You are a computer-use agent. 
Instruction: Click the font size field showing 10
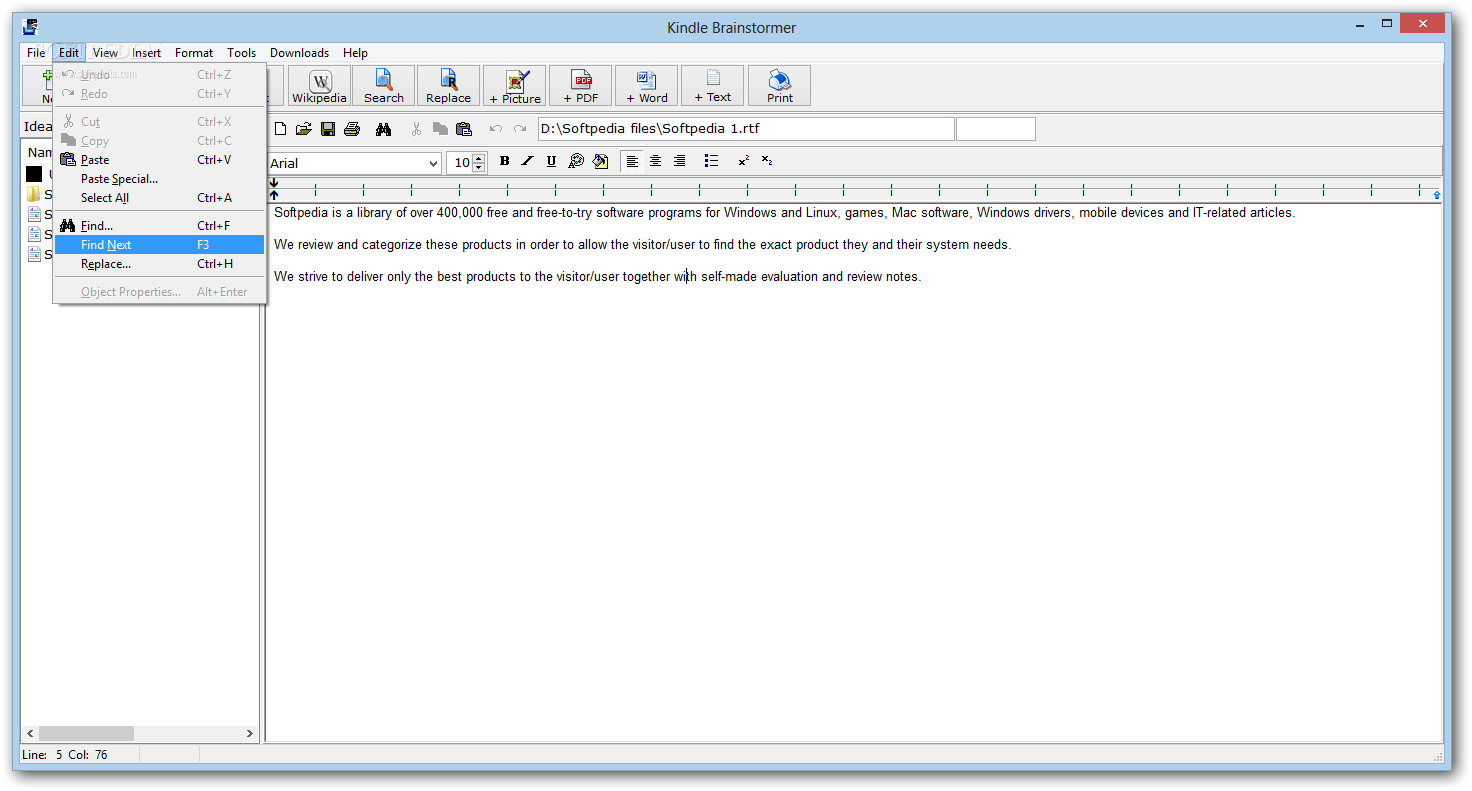[x=460, y=163]
